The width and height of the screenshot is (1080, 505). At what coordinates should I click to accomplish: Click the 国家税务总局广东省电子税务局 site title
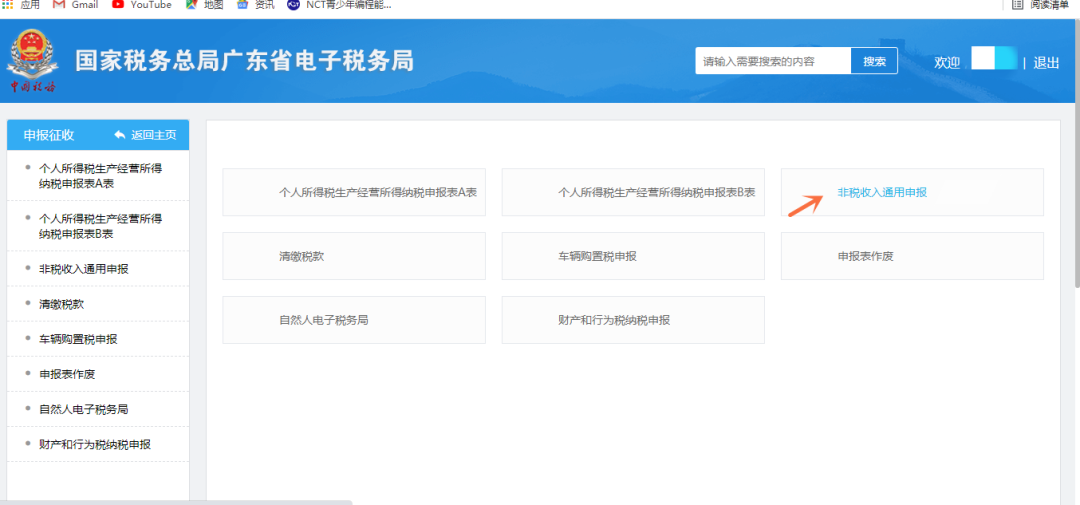click(245, 61)
